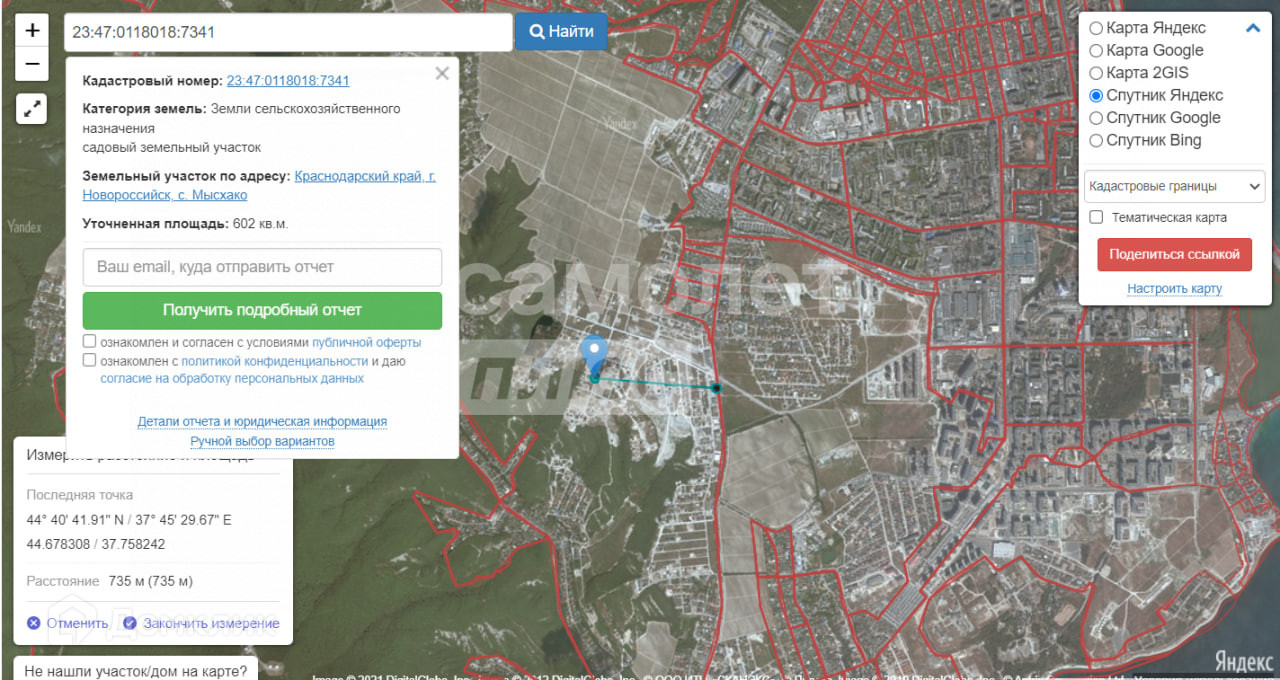The height and width of the screenshot is (680, 1280).
Task: Zoom out with the minus button
Action: pos(32,64)
